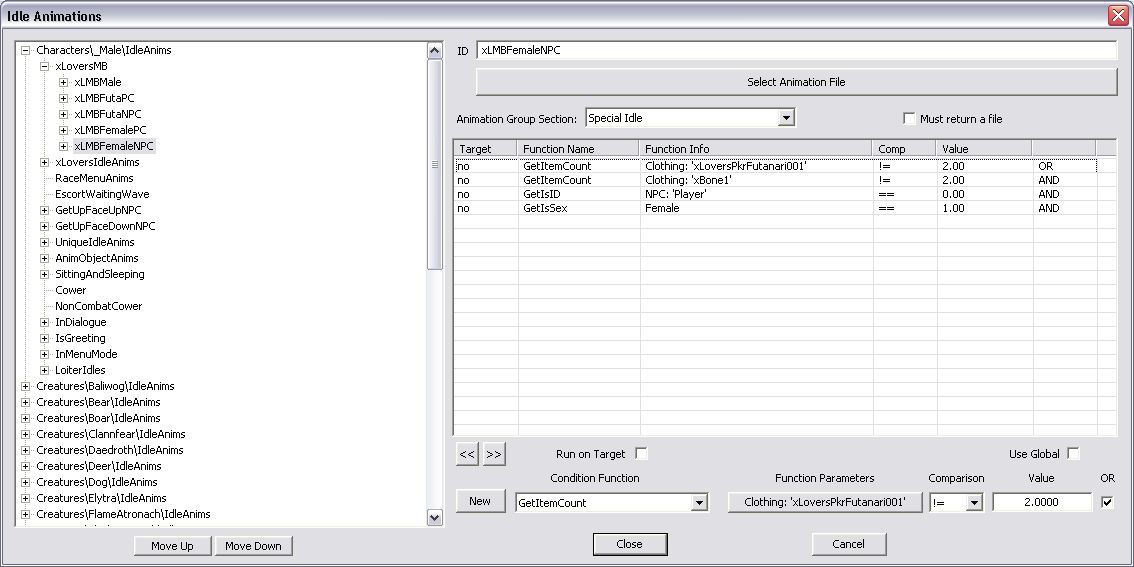Click the tree scrollbar down arrow

tap(435, 516)
